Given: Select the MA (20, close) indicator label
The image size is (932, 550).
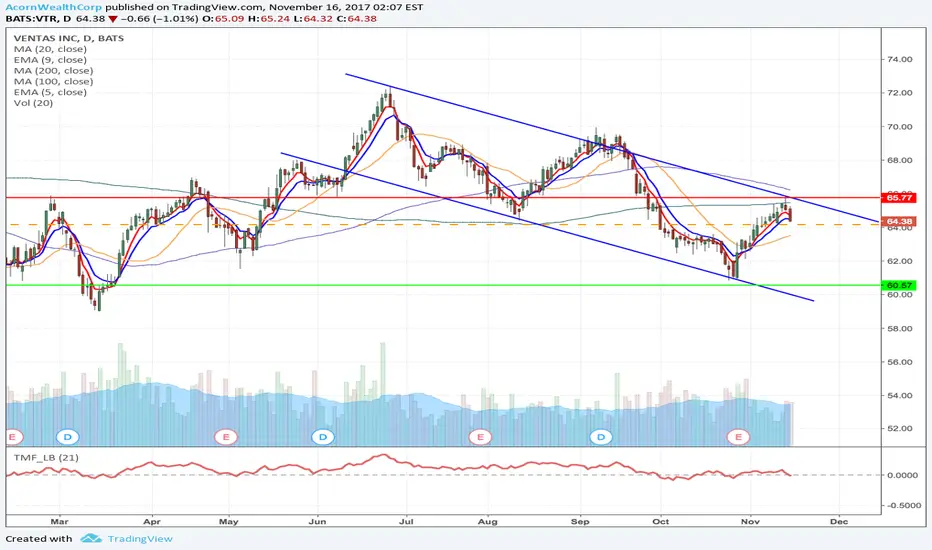Looking at the screenshot, I should click(50, 49).
